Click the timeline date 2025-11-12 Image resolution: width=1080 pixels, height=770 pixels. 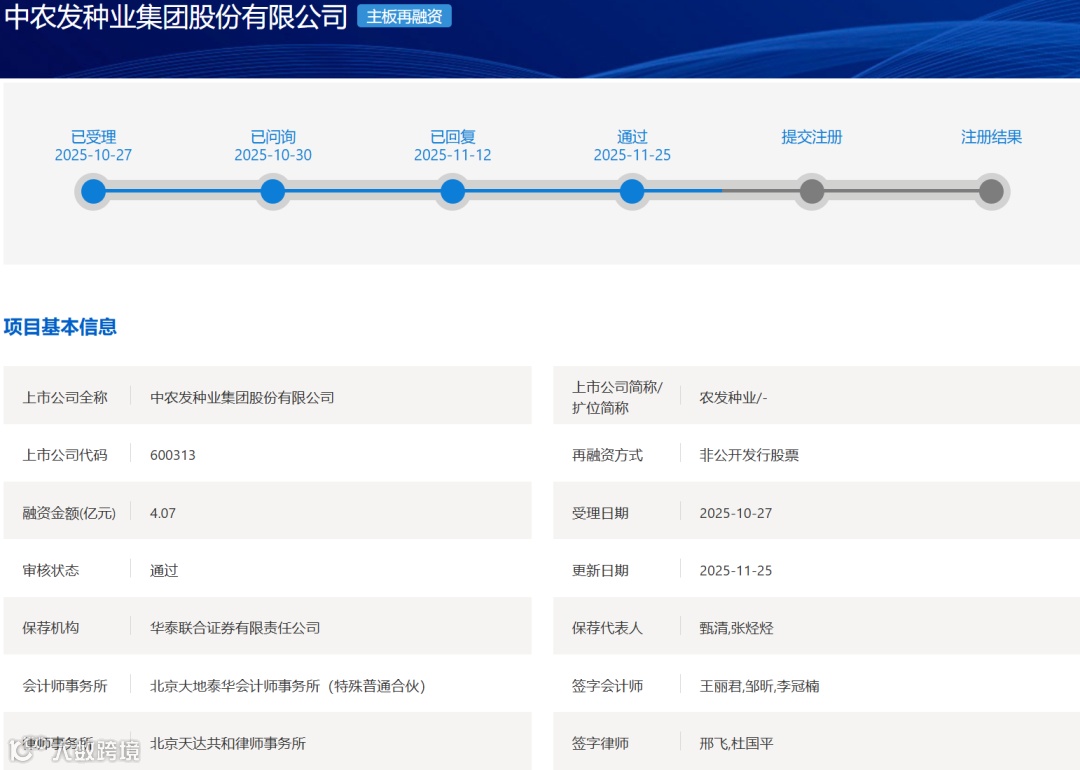(453, 155)
